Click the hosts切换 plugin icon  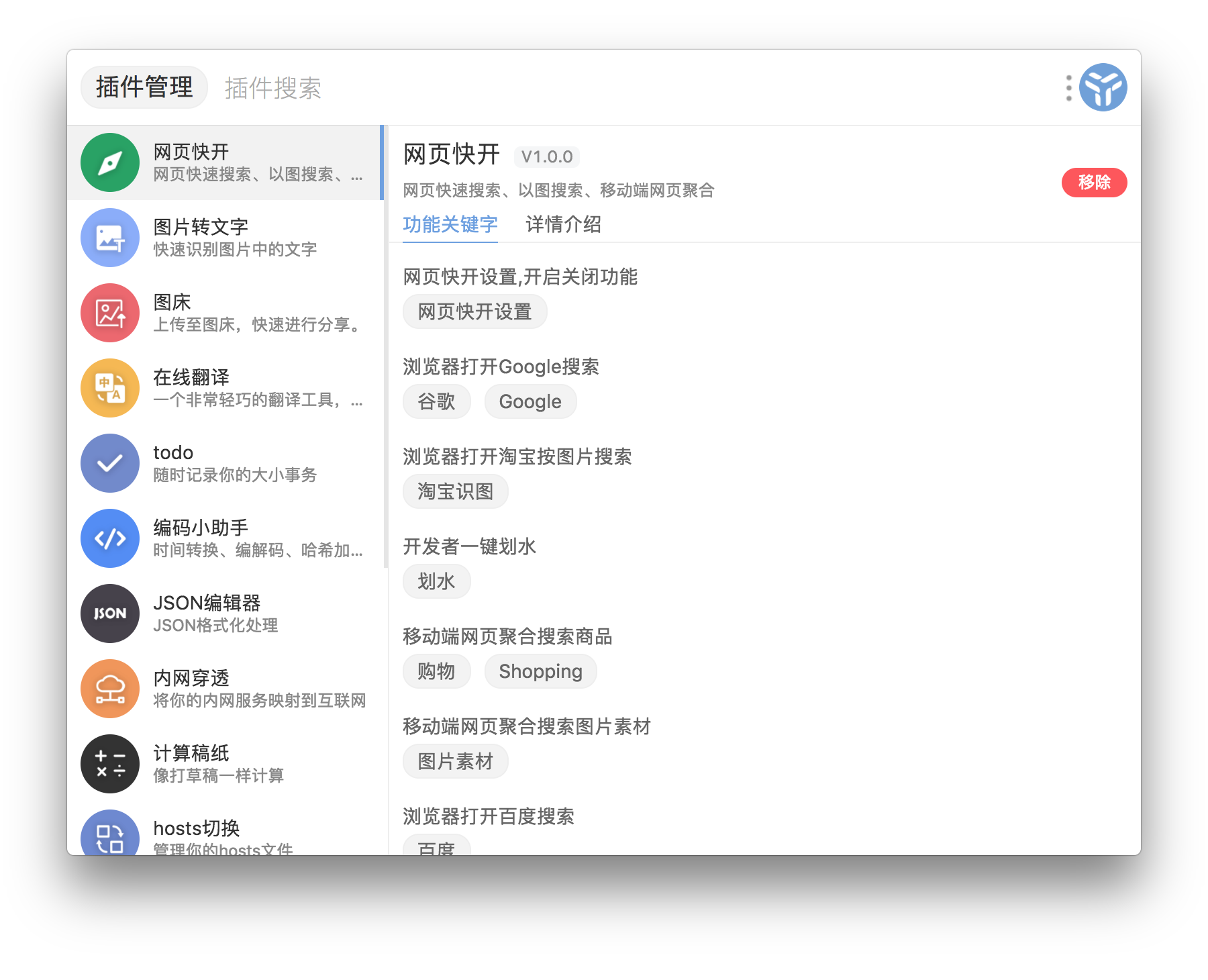(x=110, y=835)
